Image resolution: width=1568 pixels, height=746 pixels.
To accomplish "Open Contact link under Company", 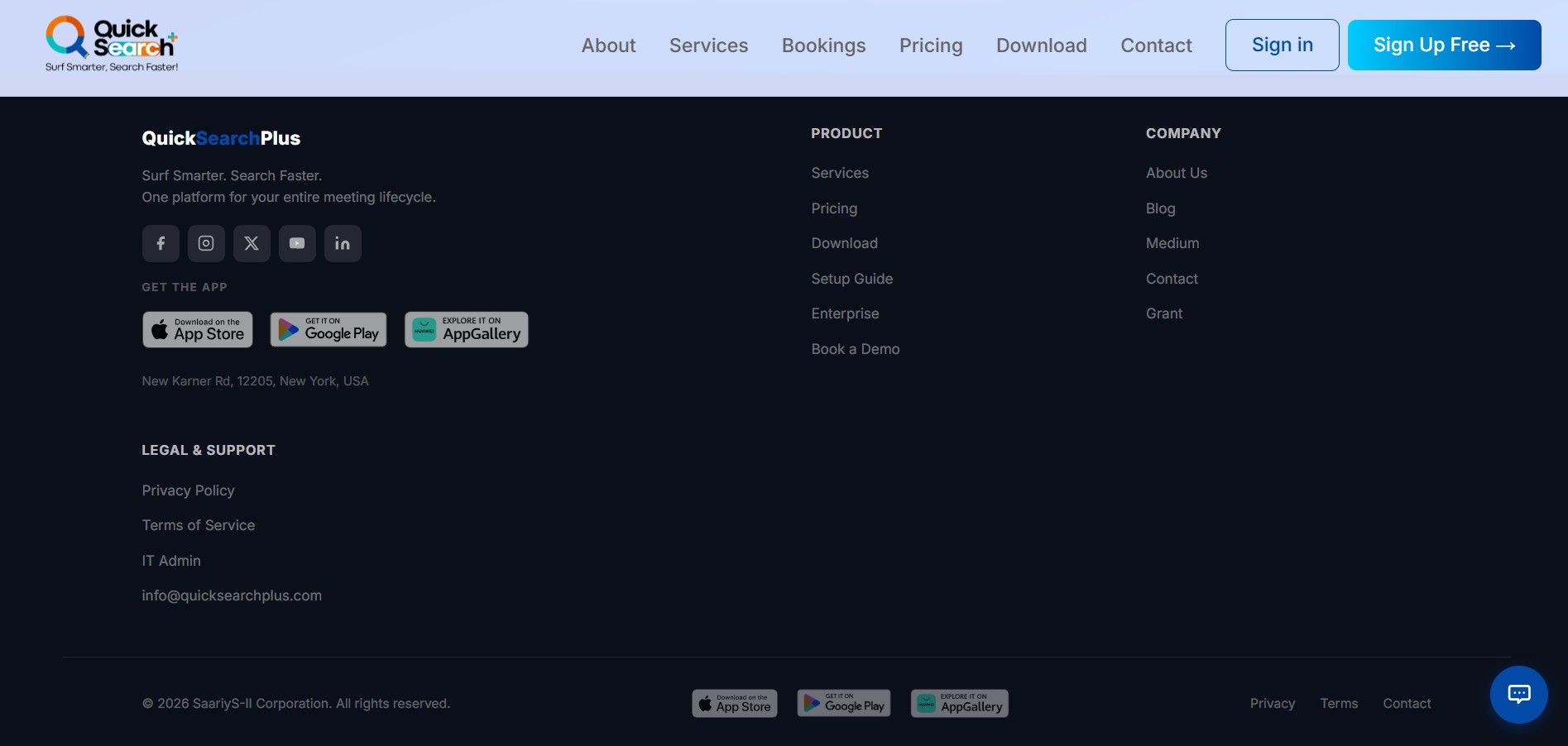I will tap(1172, 279).
